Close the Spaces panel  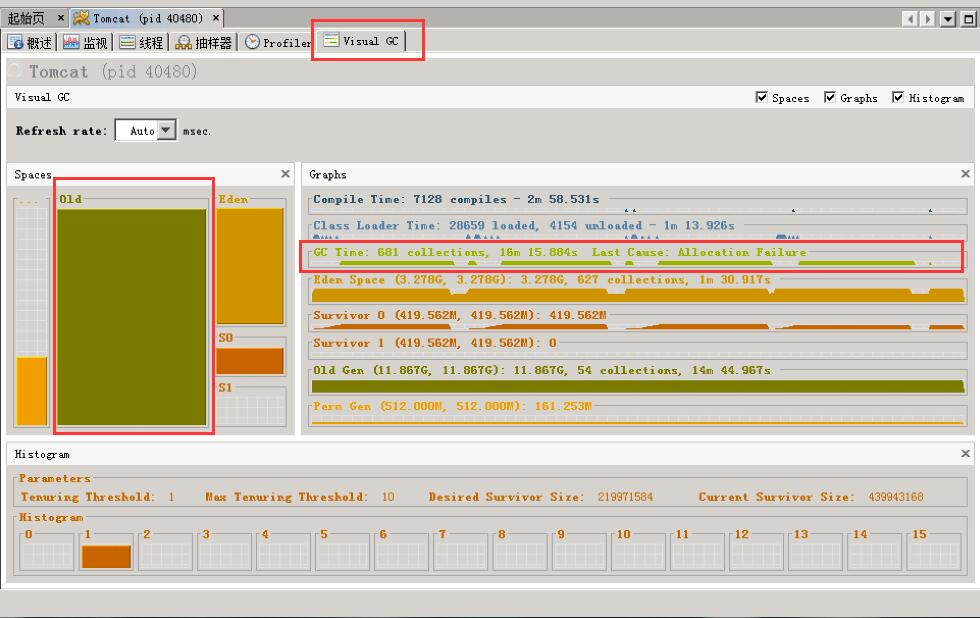(x=285, y=174)
